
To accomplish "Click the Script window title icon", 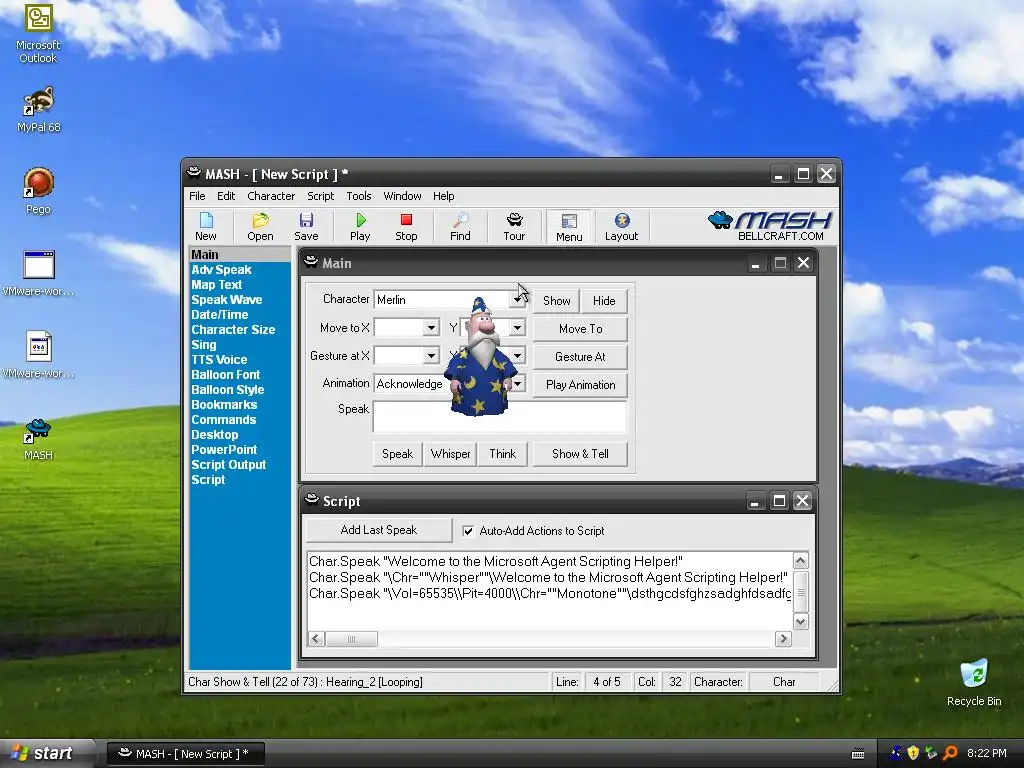I will (x=312, y=500).
